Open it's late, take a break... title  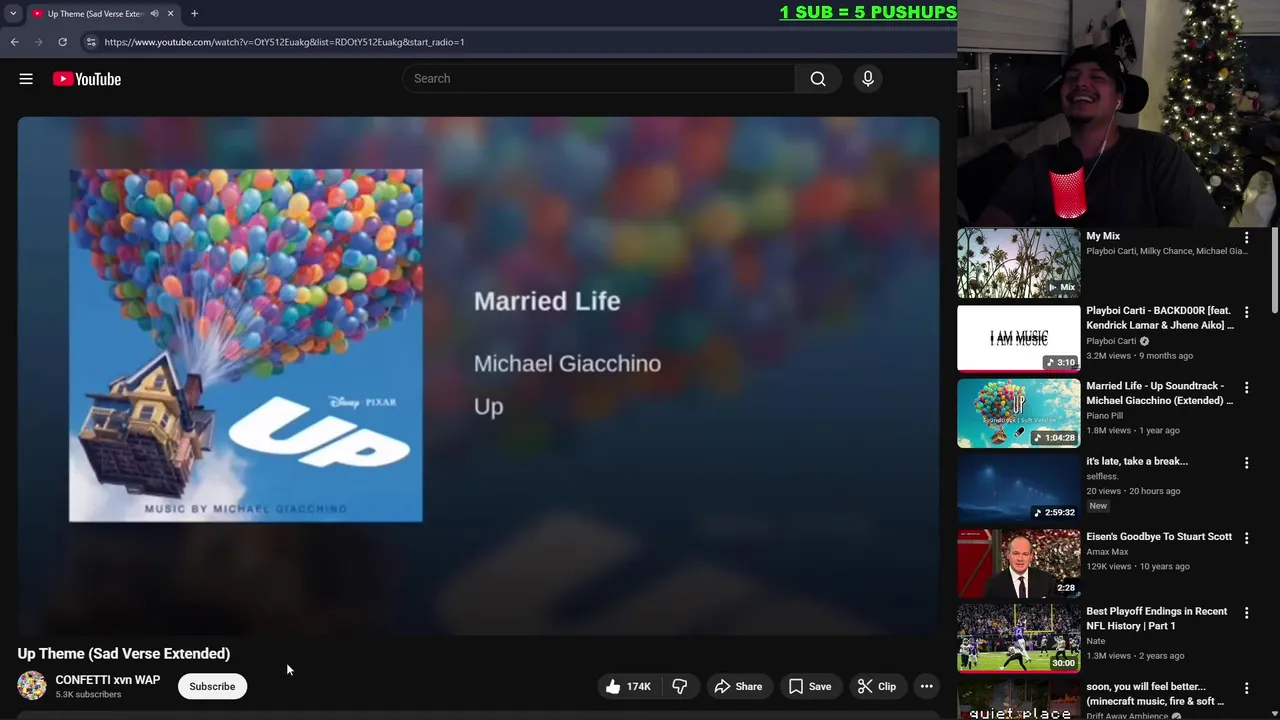tap(1137, 461)
